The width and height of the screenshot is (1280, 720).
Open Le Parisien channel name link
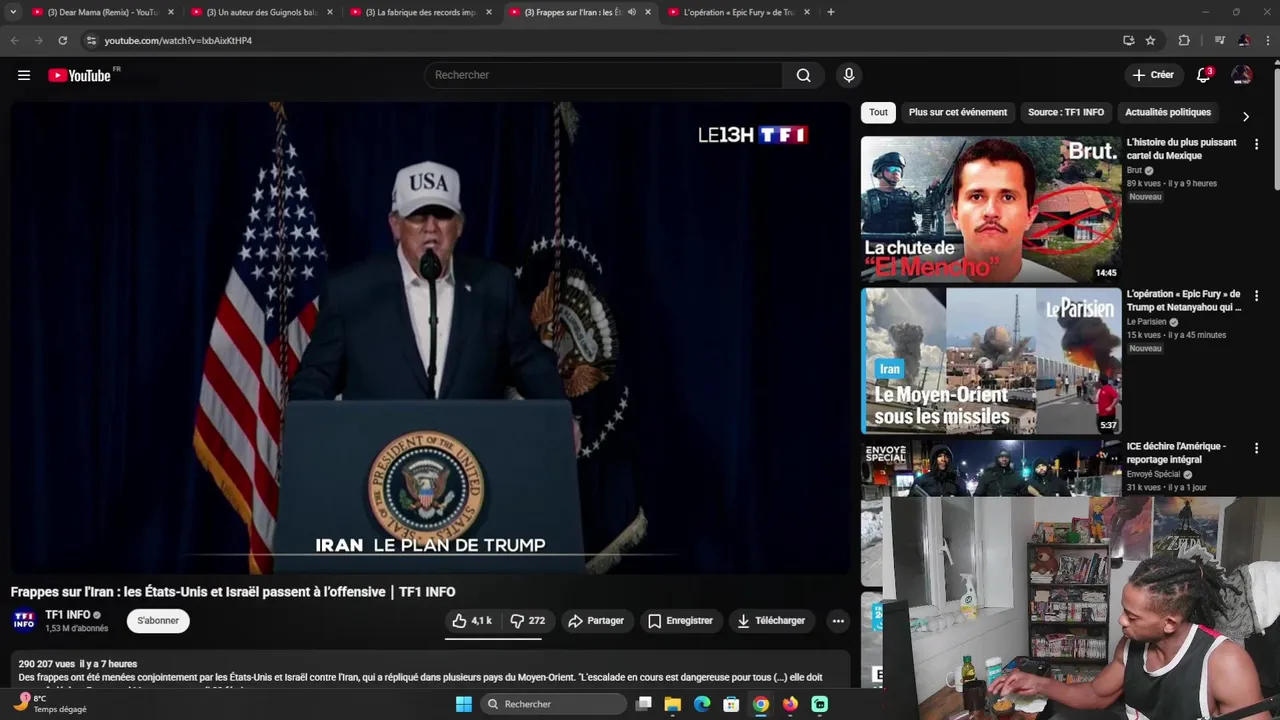click(x=1147, y=322)
